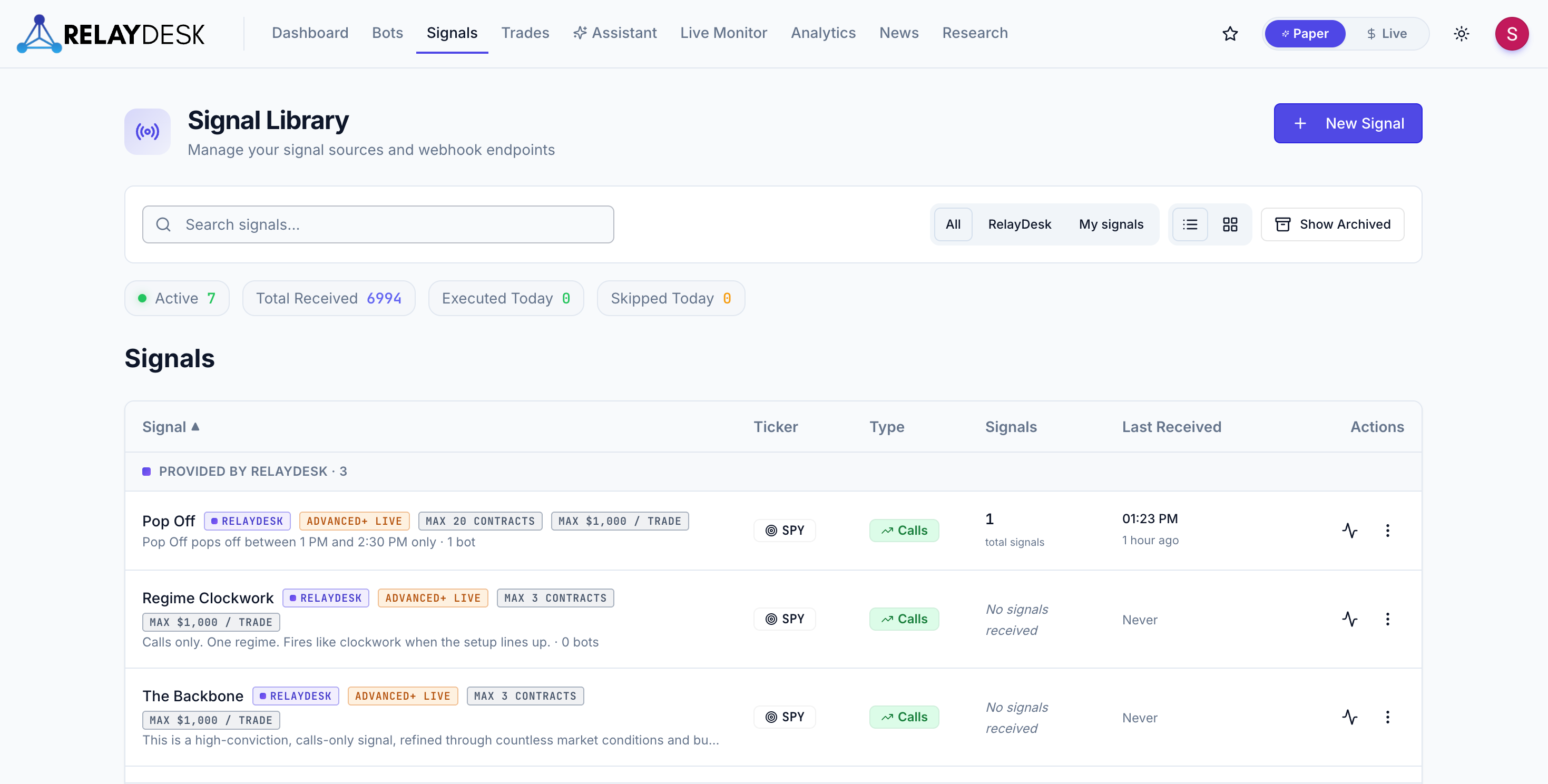
Task: Go to the Dashboard tab
Action: coord(310,33)
